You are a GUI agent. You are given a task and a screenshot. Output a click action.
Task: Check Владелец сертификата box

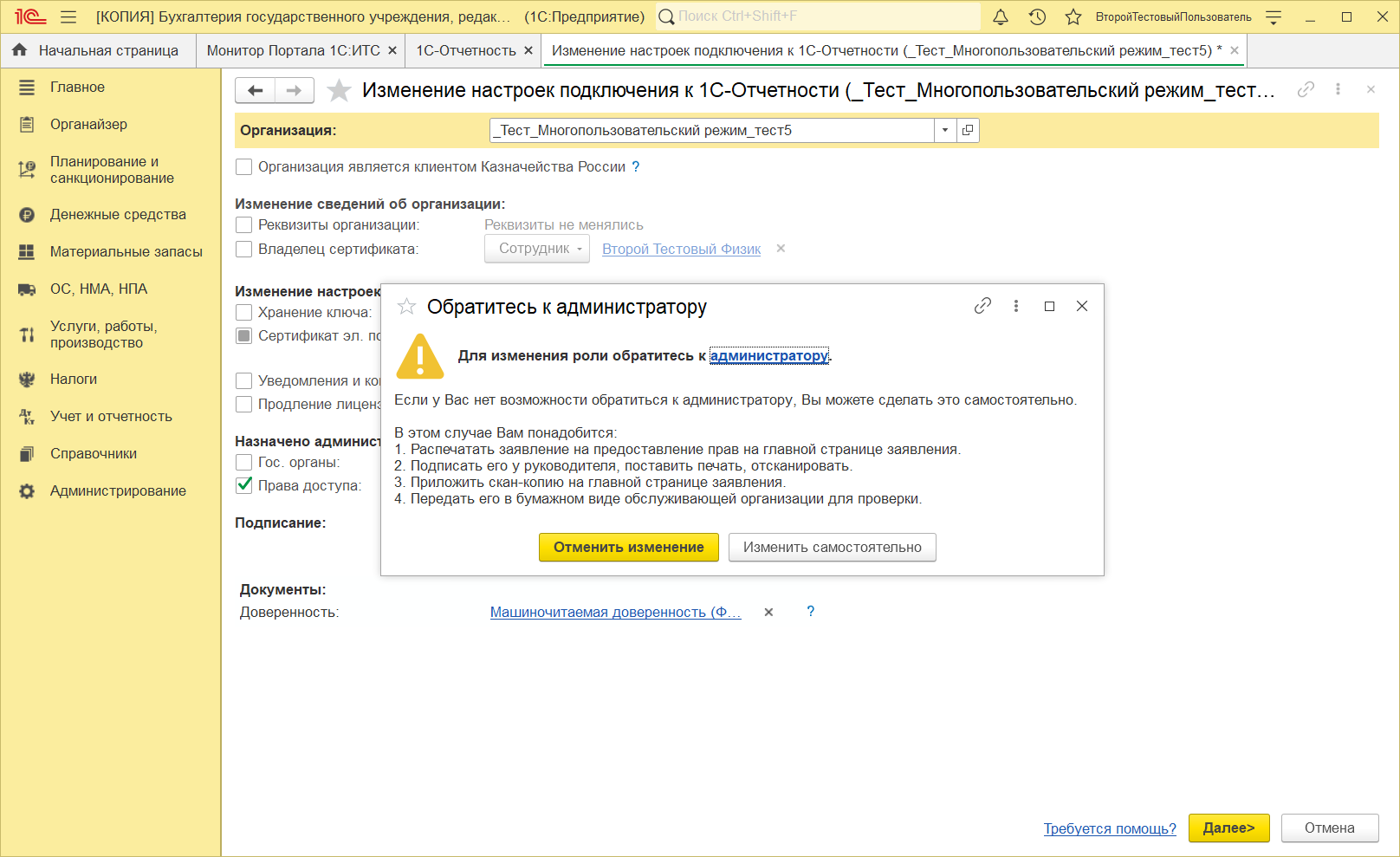(244, 249)
